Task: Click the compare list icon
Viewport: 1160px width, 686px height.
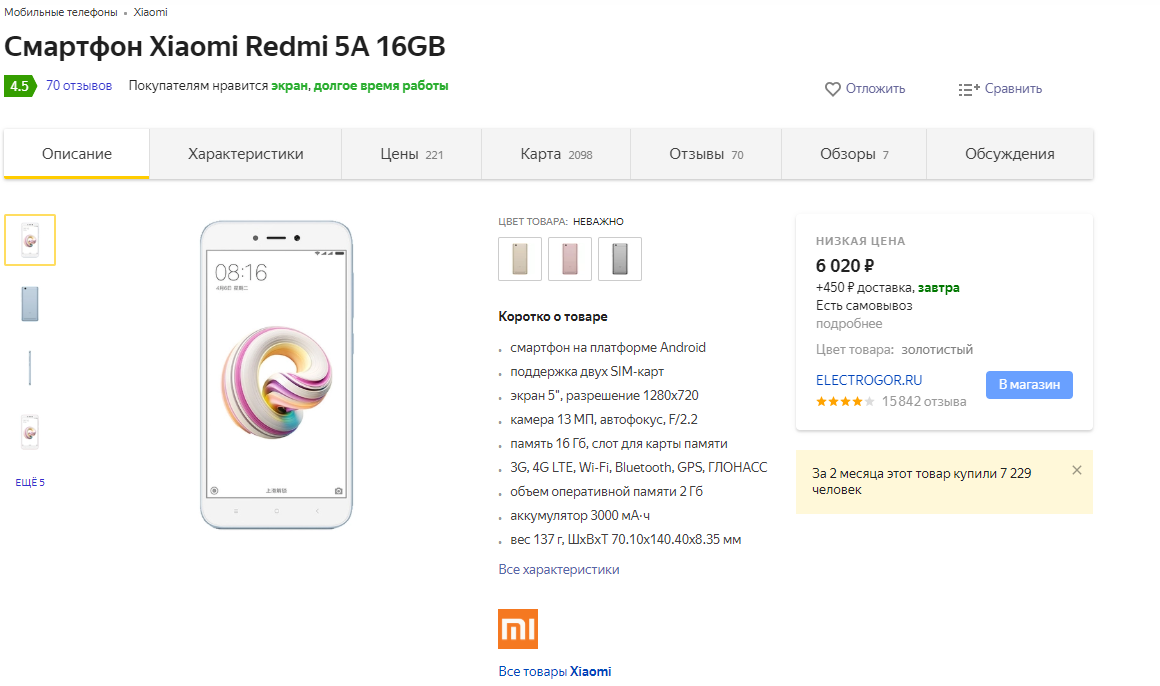Action: click(x=969, y=89)
